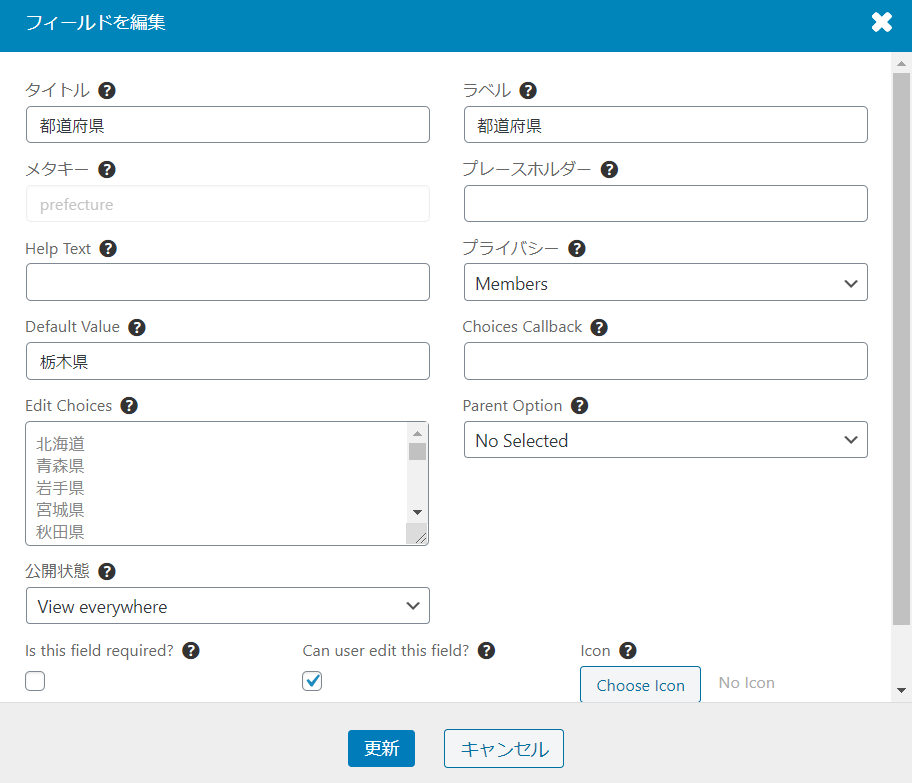Screen dimensions: 912x783
Task: Click help icon next to Edit Choices
Action: coord(129,405)
